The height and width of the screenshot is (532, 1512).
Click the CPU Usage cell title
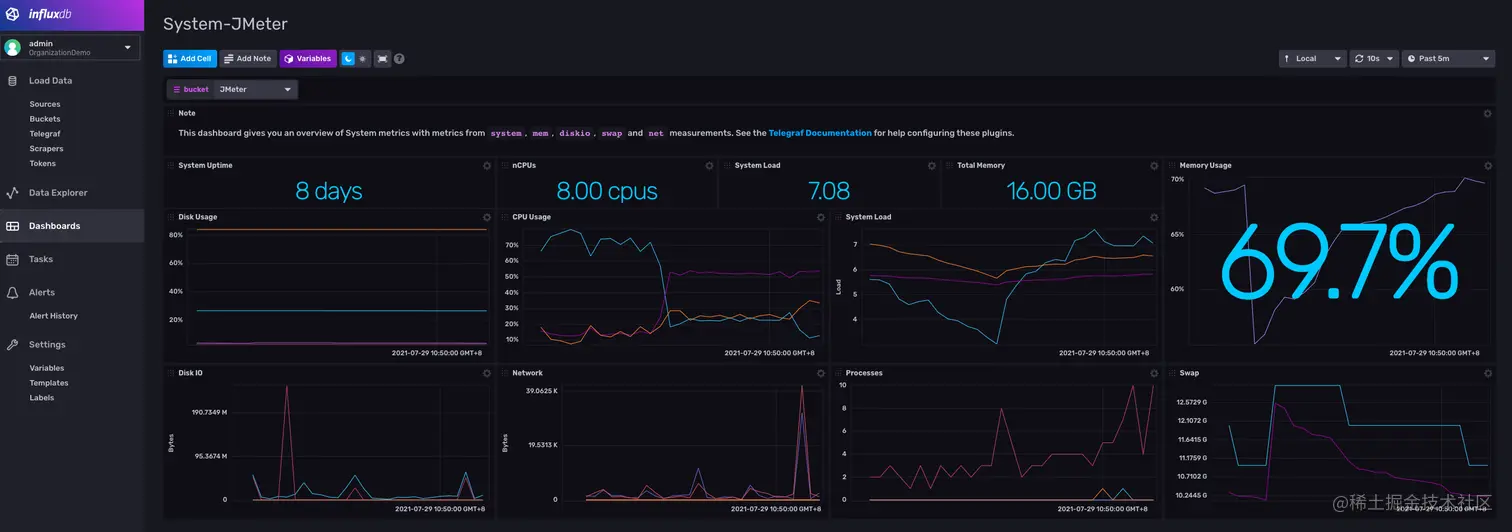coord(532,217)
